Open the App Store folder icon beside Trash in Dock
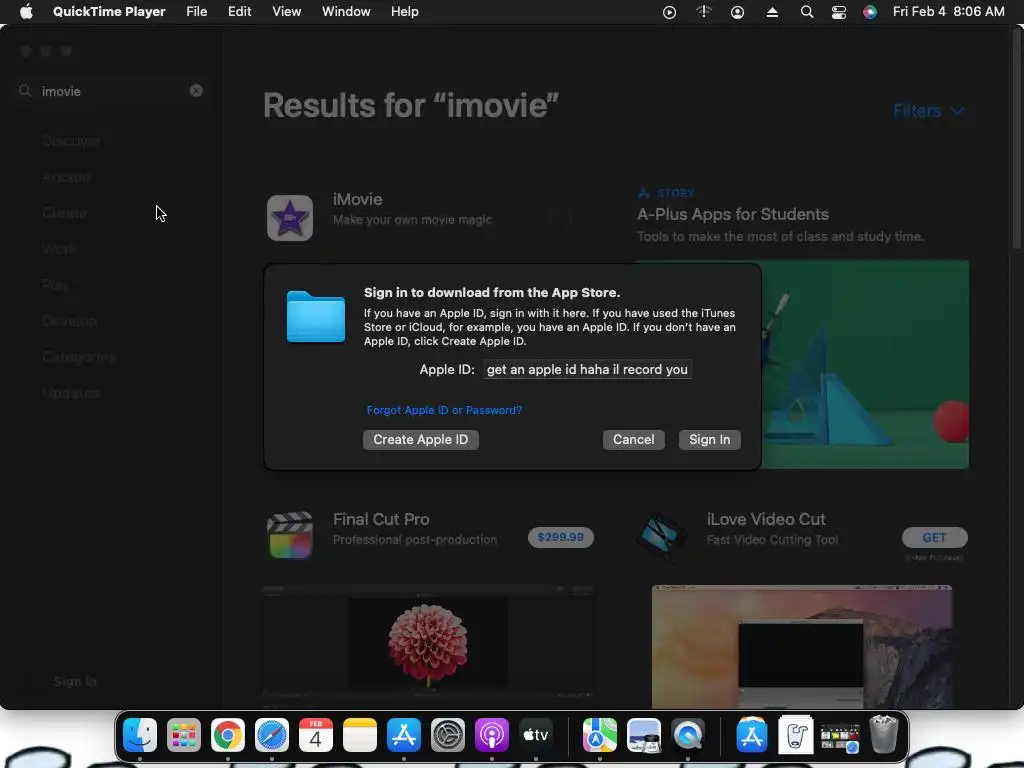 (752, 735)
